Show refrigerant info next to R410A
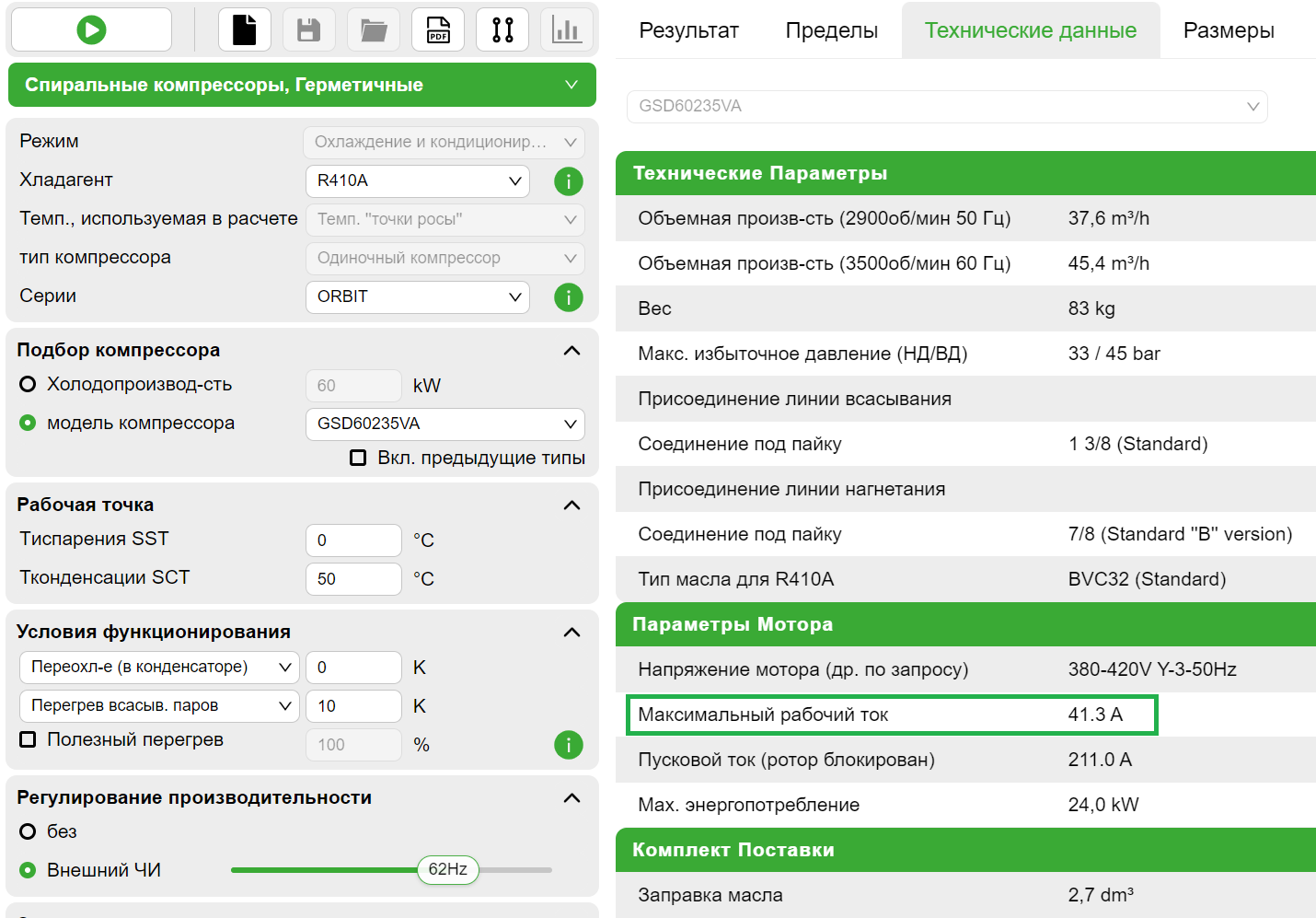The image size is (1316, 918). click(x=568, y=181)
